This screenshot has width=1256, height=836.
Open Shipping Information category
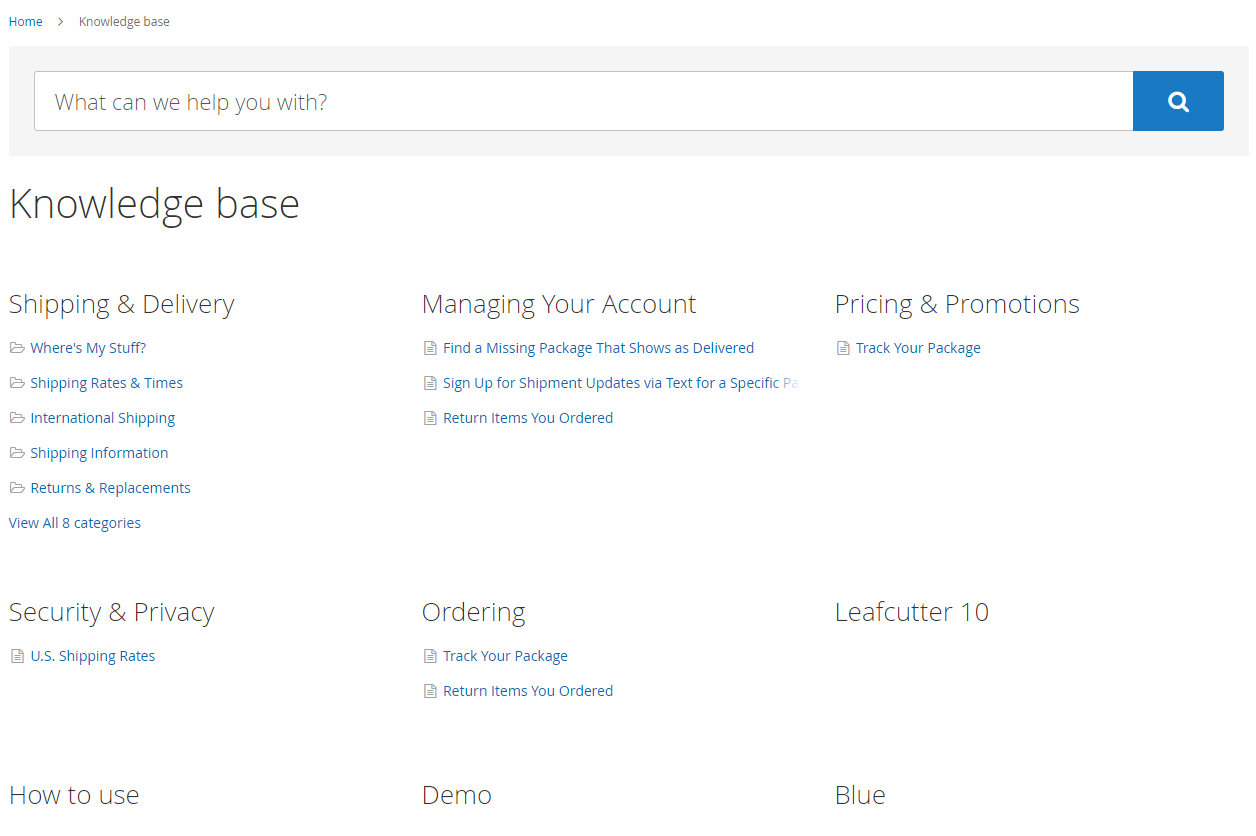click(x=99, y=453)
